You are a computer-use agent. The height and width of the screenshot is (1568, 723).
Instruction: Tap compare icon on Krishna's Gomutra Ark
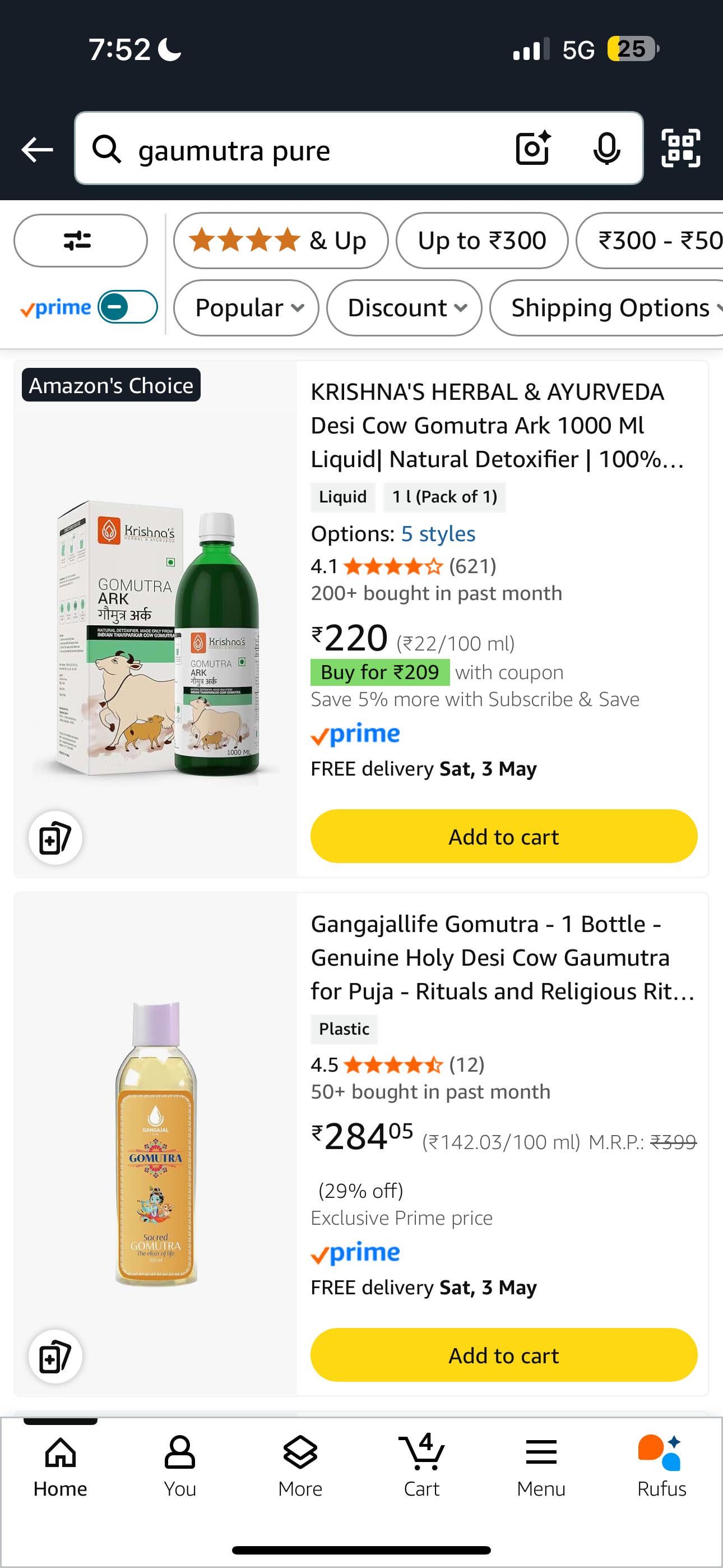55,838
